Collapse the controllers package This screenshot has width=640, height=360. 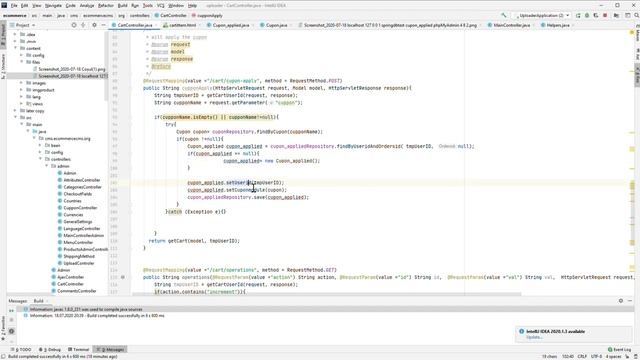(x=40, y=159)
